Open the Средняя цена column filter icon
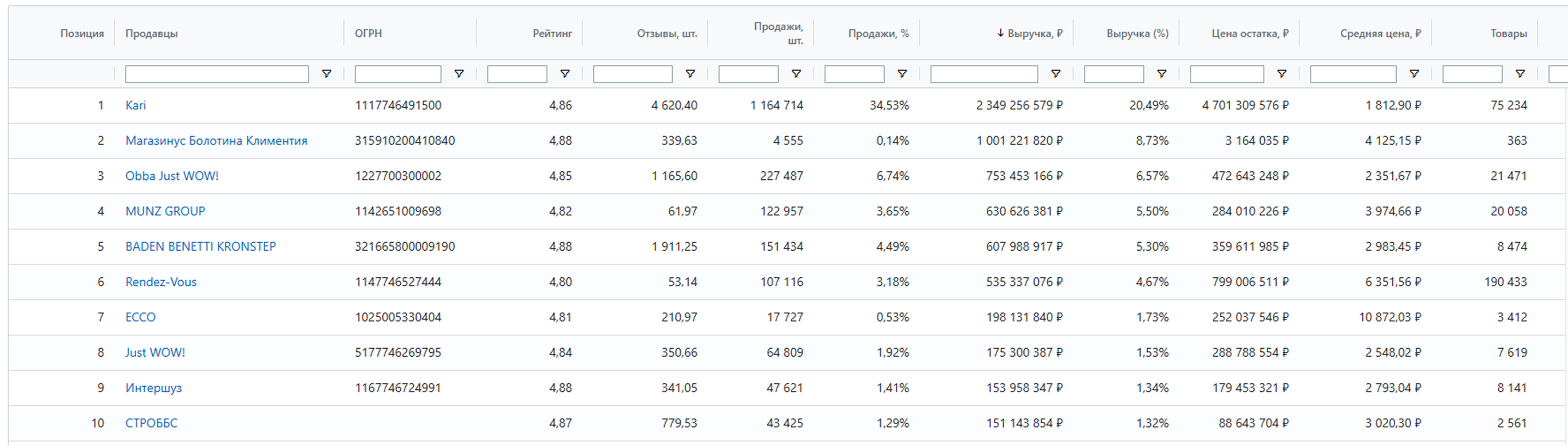The image size is (1568, 445). [x=1414, y=74]
